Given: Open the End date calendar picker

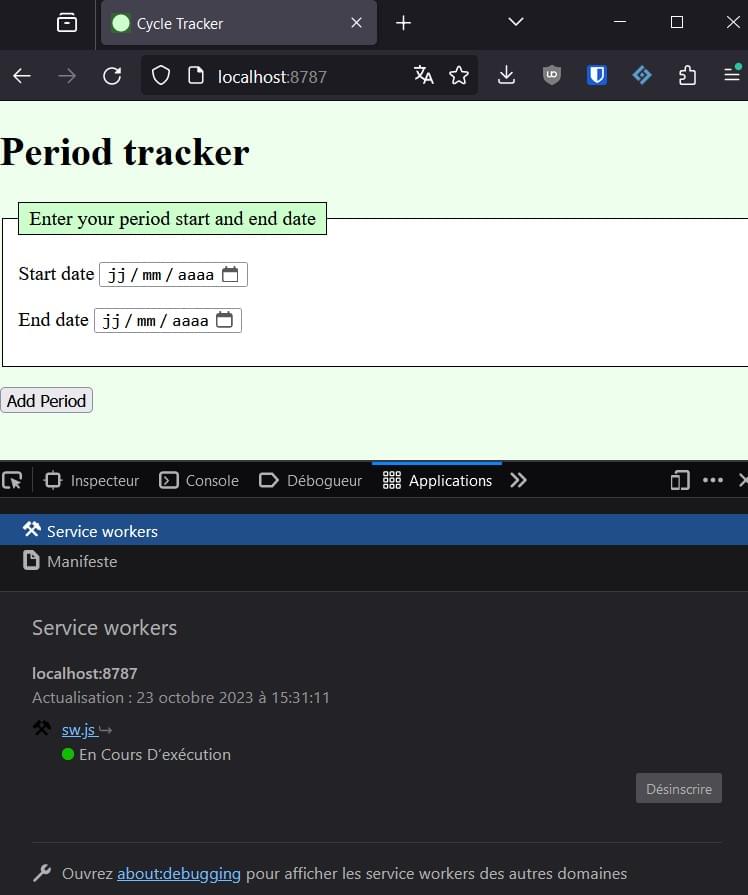Looking at the screenshot, I should point(224,320).
